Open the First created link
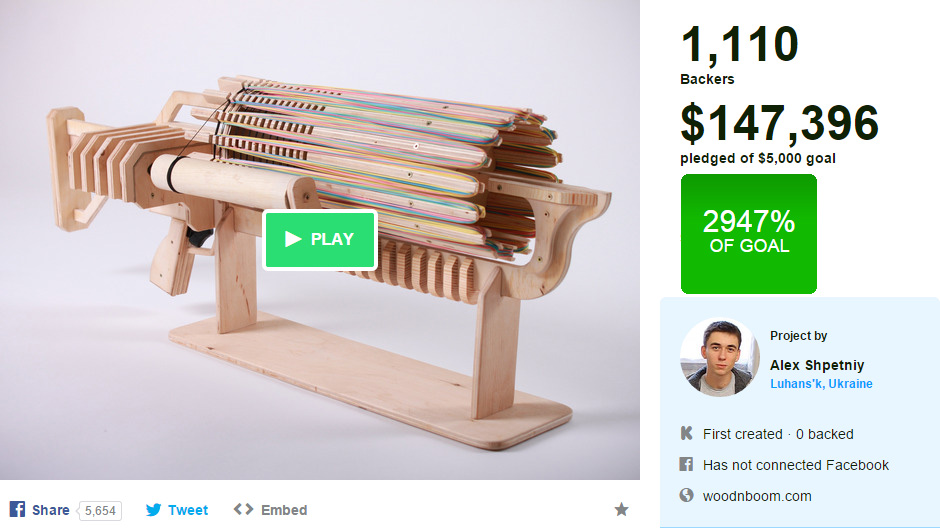The image size is (940, 528). pos(743,434)
